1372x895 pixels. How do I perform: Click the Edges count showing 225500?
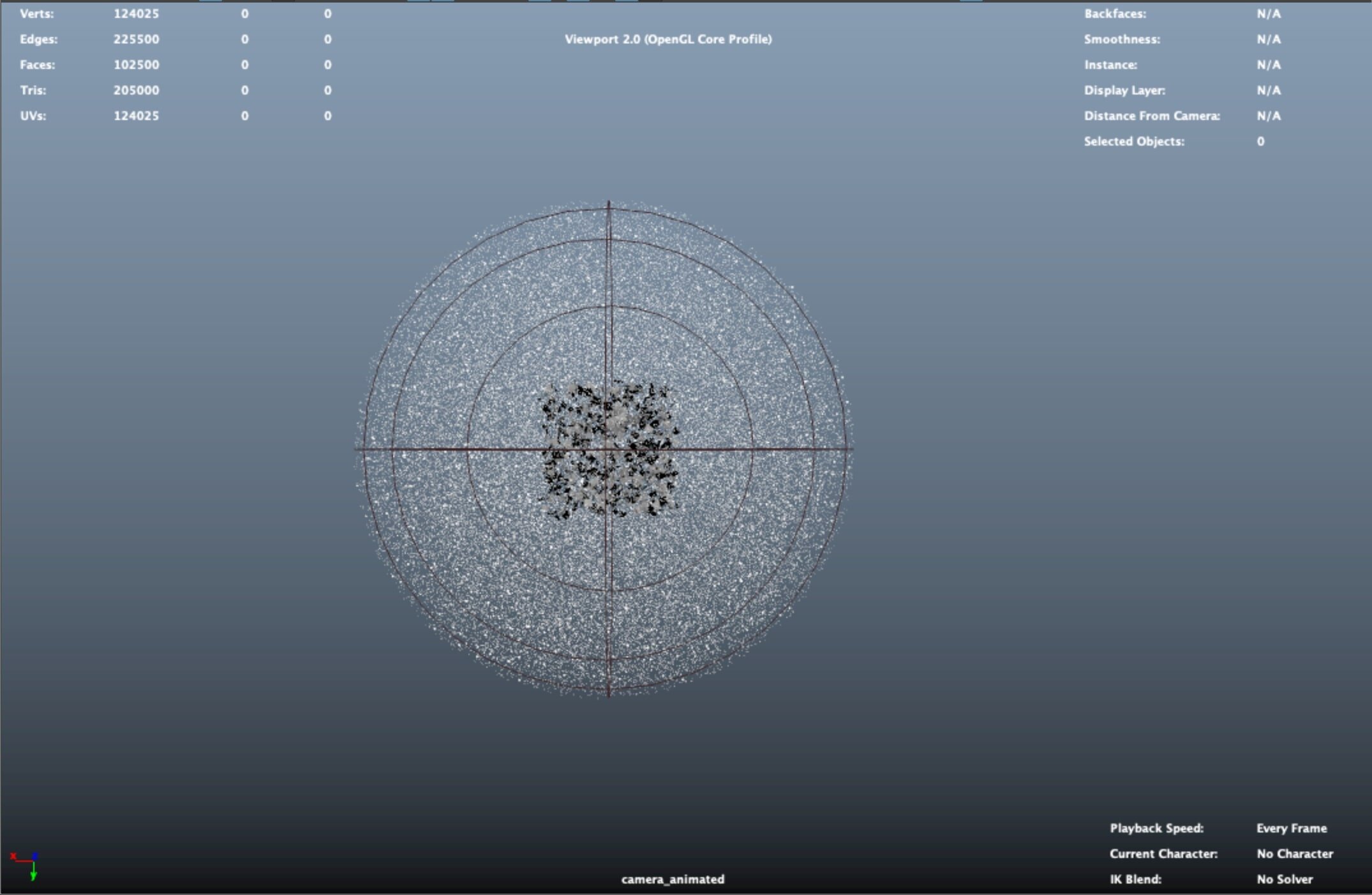136,39
